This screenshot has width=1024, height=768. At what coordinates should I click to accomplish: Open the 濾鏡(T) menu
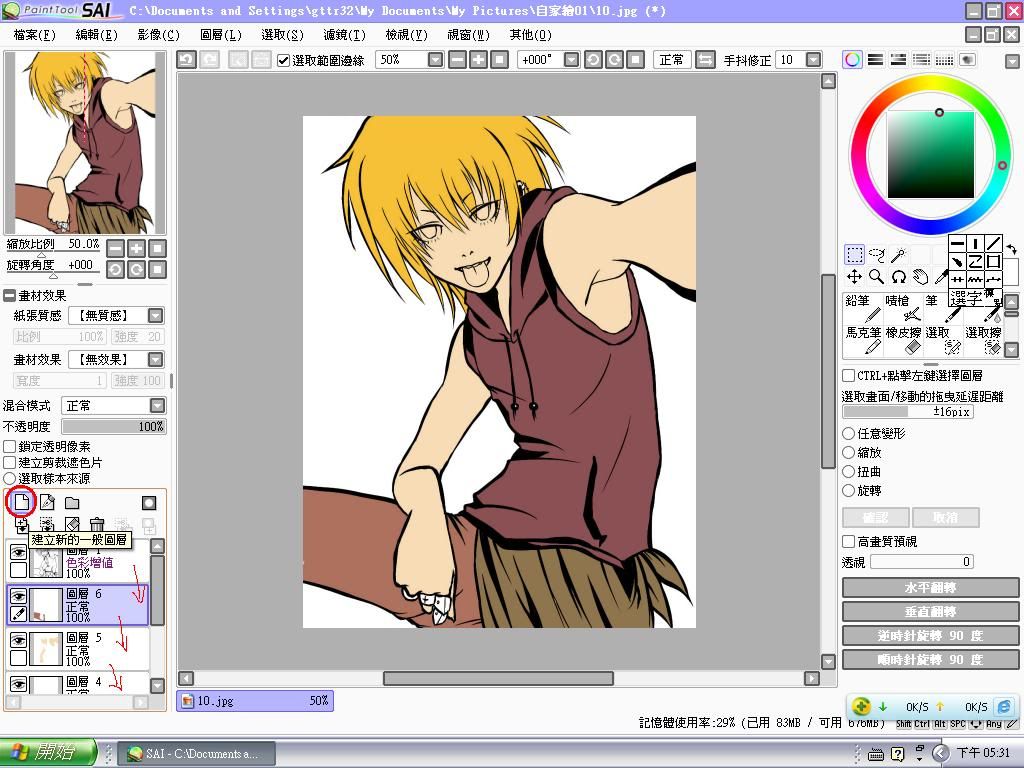tap(344, 35)
